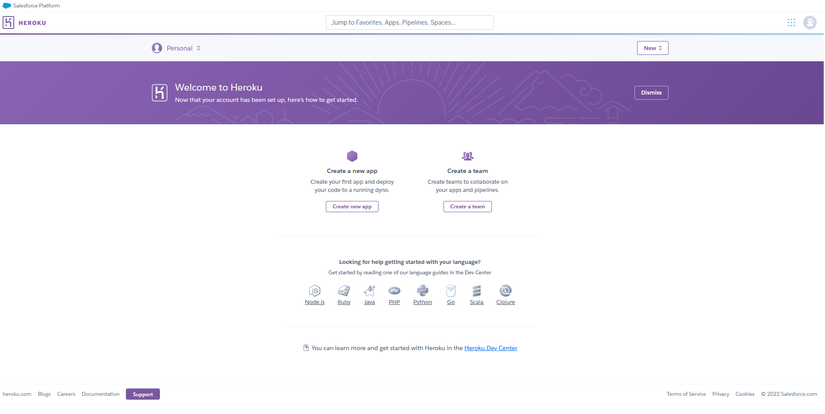Focus the Jump to Favorites search field
The image size is (825, 414).
410,23
